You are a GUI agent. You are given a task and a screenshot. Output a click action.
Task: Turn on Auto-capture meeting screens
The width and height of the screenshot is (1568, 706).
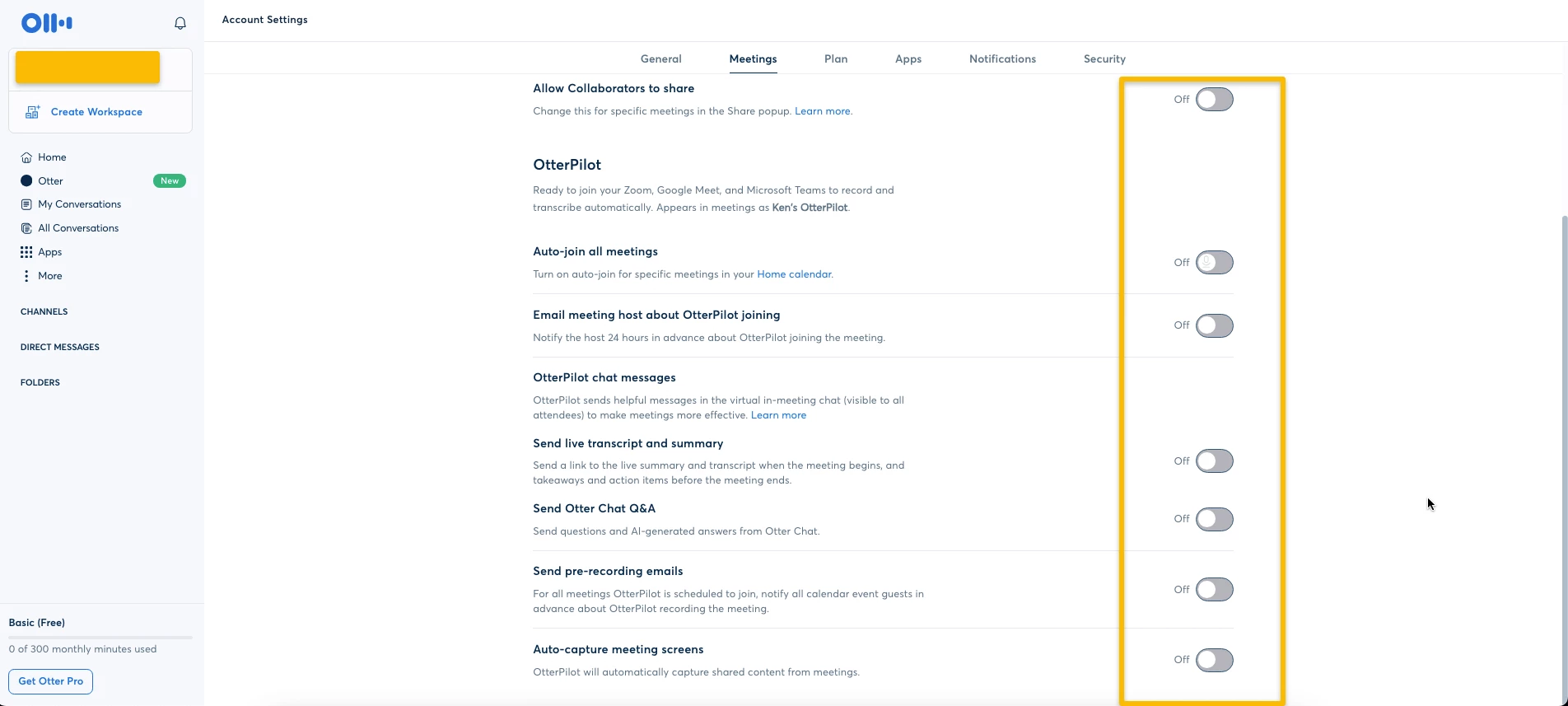coord(1214,660)
